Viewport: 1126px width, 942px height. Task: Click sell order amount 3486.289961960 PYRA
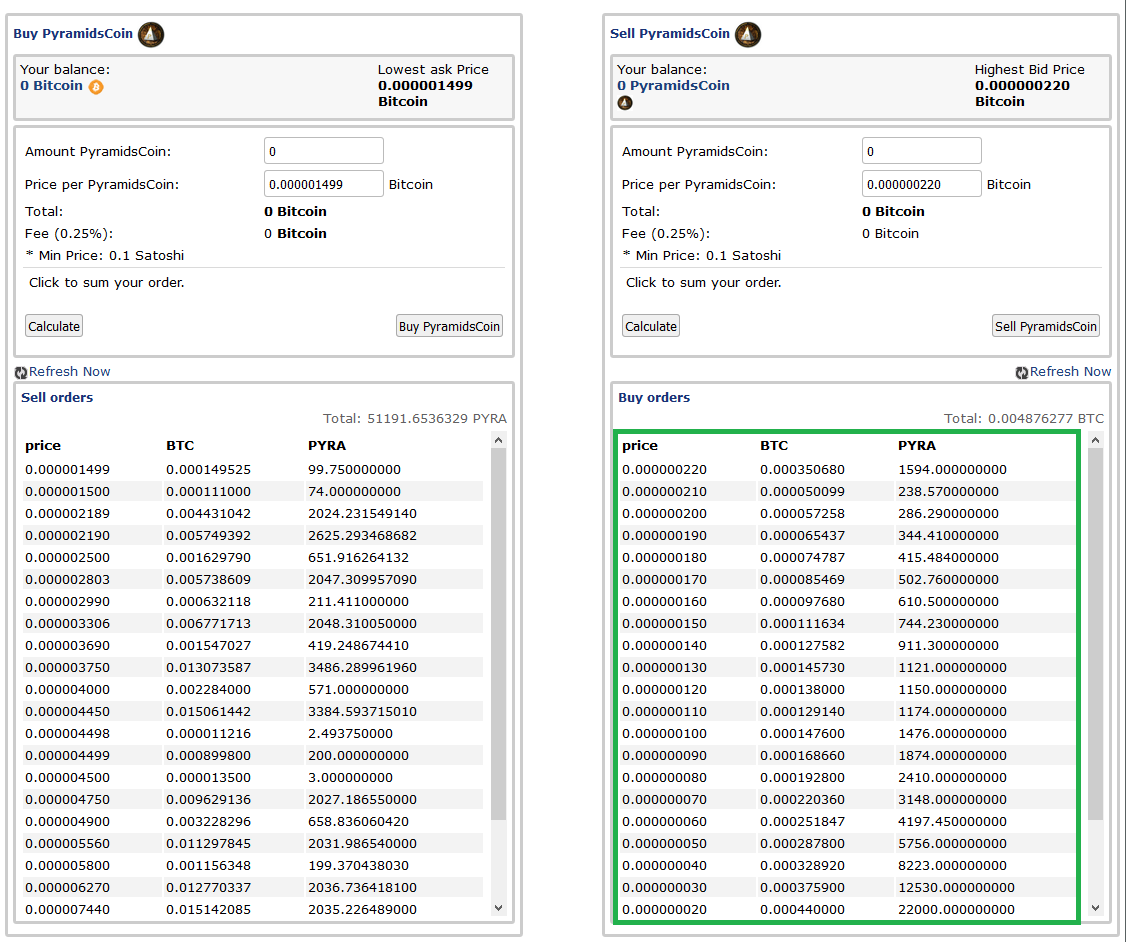coord(362,668)
